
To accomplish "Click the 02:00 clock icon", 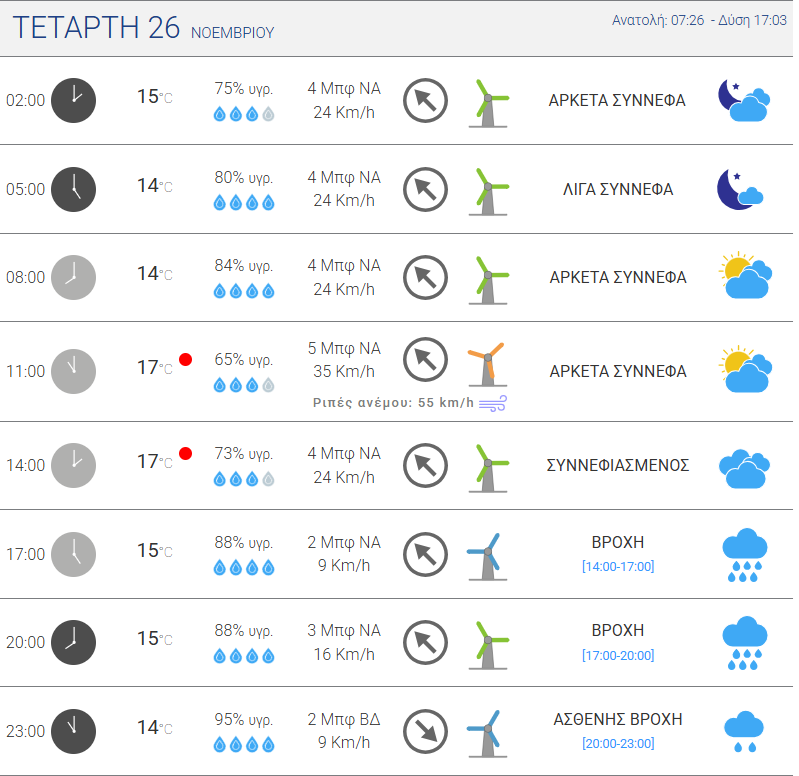I will click(x=73, y=100).
